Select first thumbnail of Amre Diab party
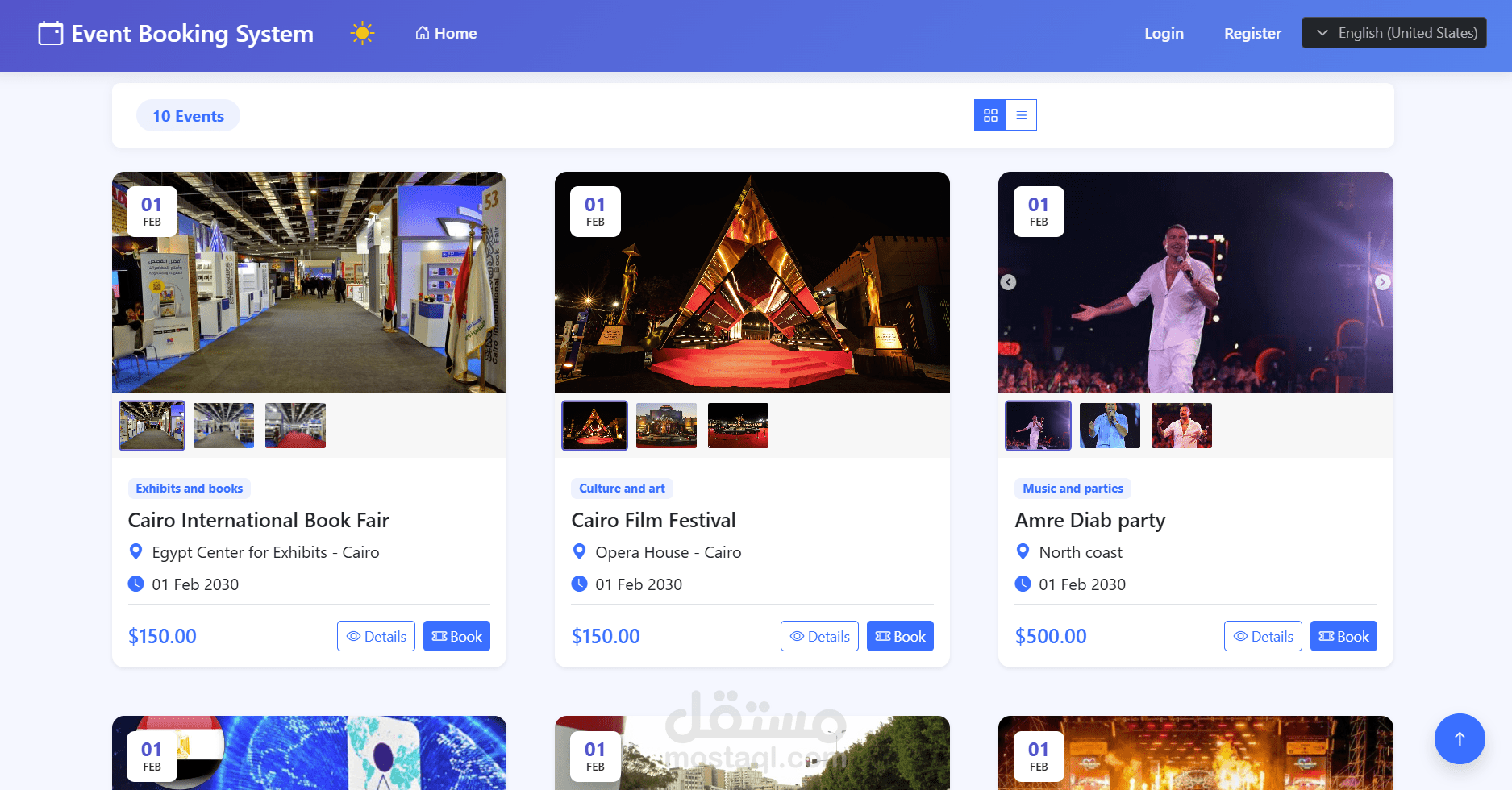Viewport: 1512px width, 790px height. click(x=1038, y=426)
